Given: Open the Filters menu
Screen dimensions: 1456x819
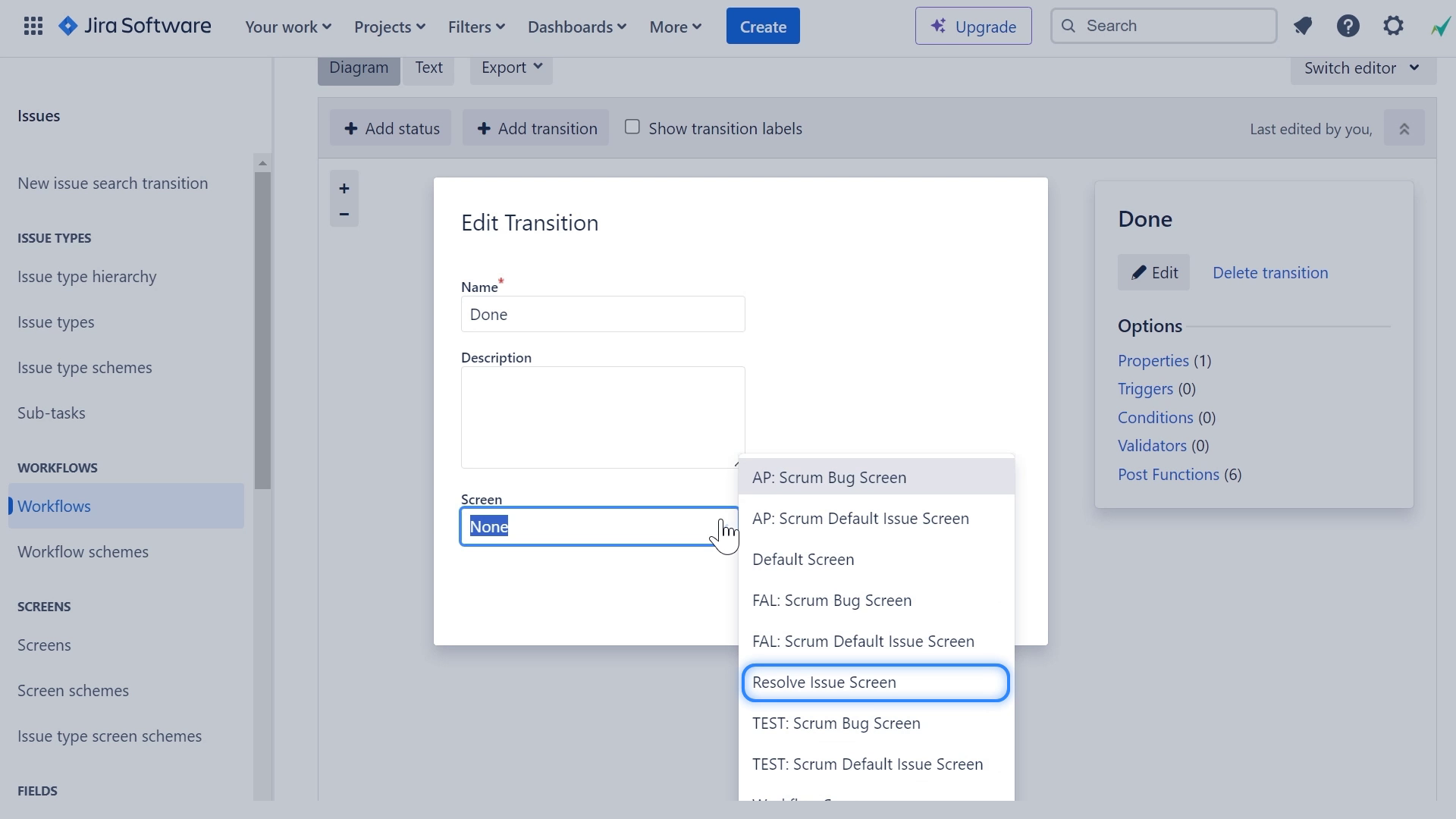Looking at the screenshot, I should (475, 26).
